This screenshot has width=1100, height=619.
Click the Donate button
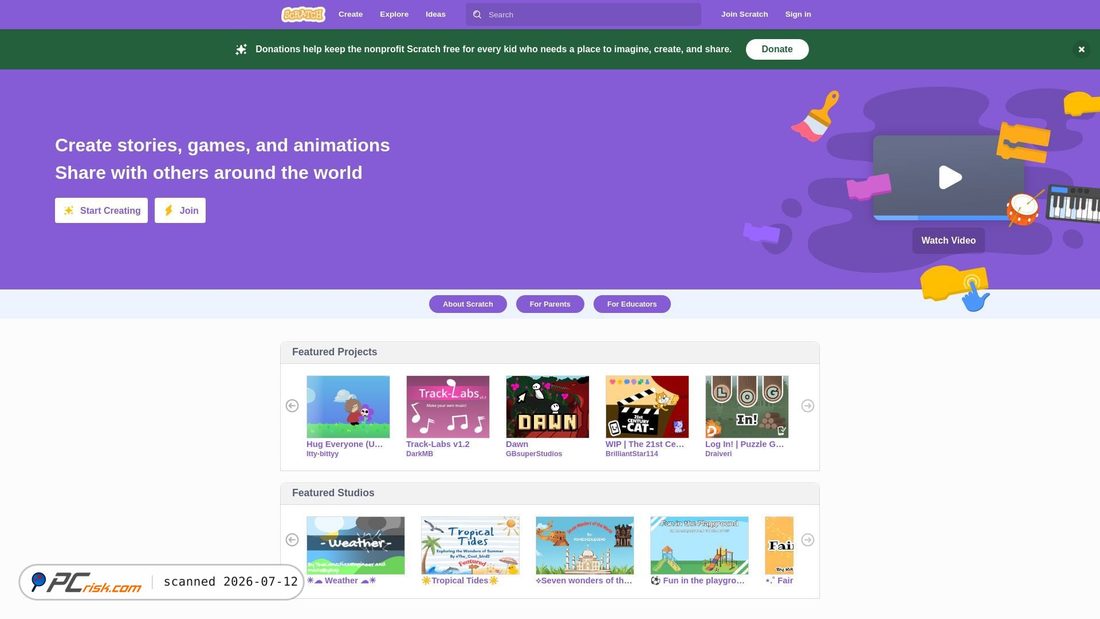[x=777, y=49]
